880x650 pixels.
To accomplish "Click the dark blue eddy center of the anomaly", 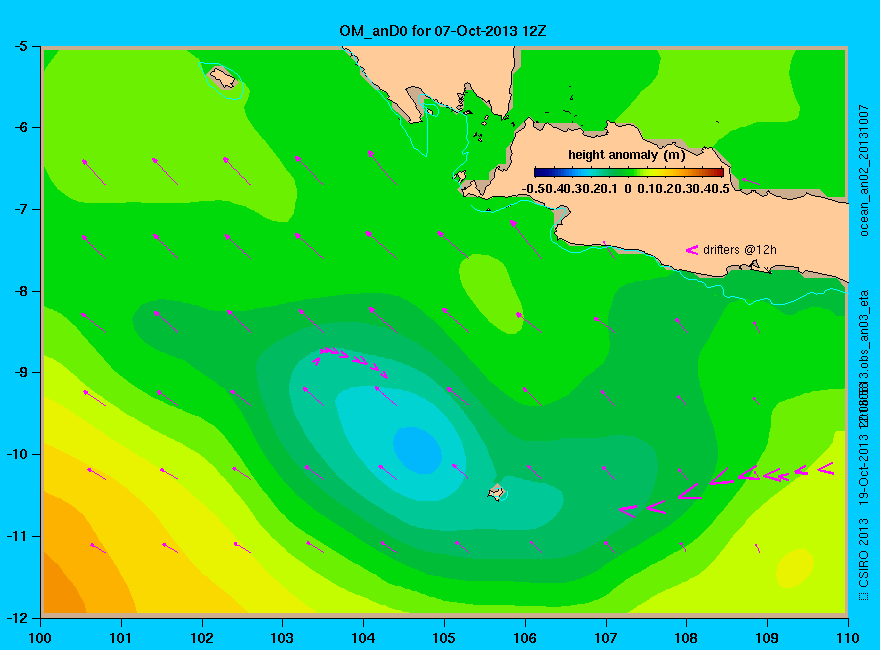I will (418, 450).
